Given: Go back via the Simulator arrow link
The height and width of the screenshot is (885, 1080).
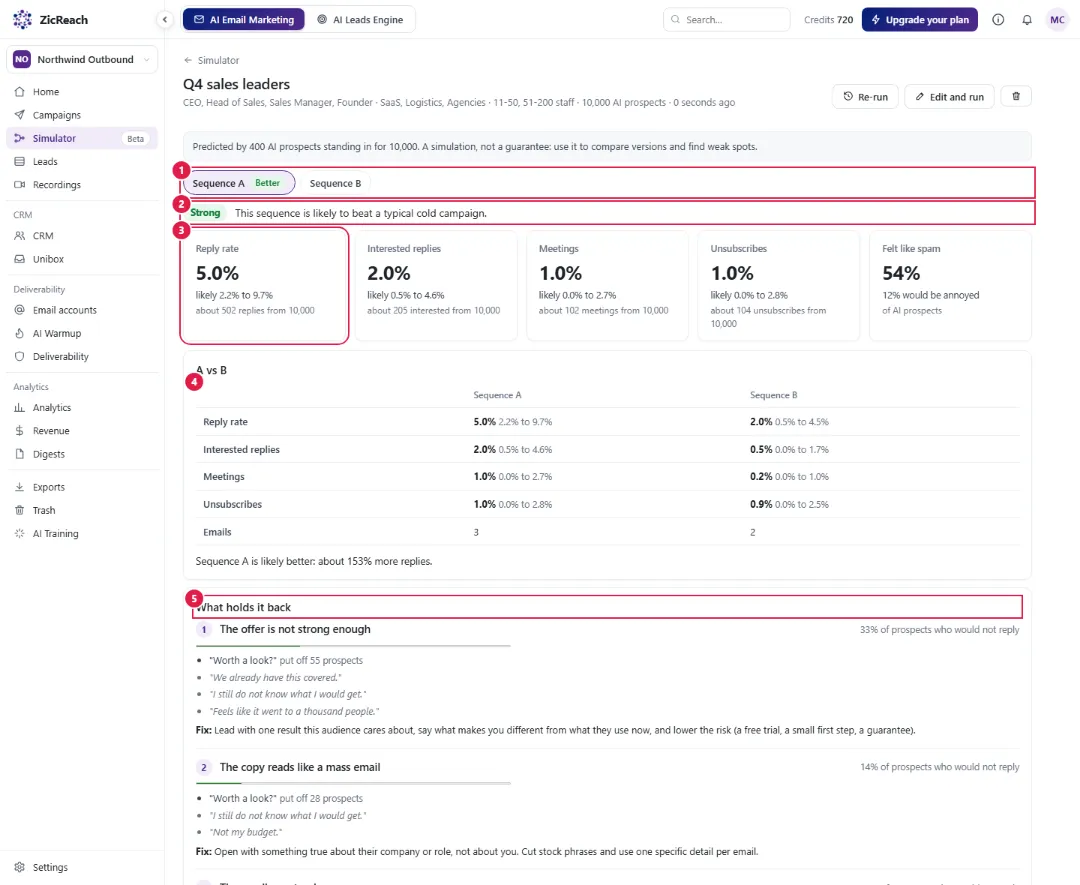Looking at the screenshot, I should pyautogui.click(x=211, y=60).
